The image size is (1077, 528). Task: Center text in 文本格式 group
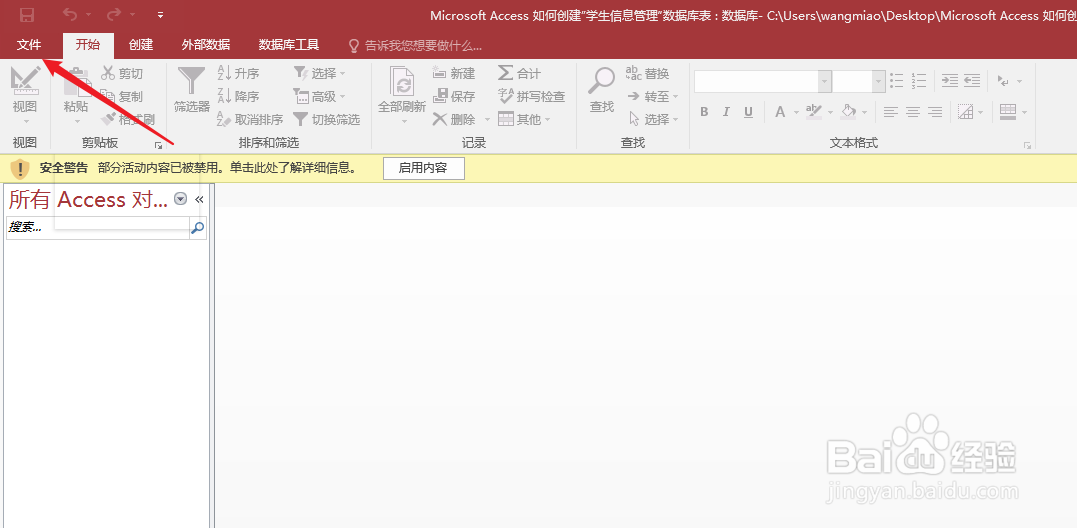click(x=913, y=112)
